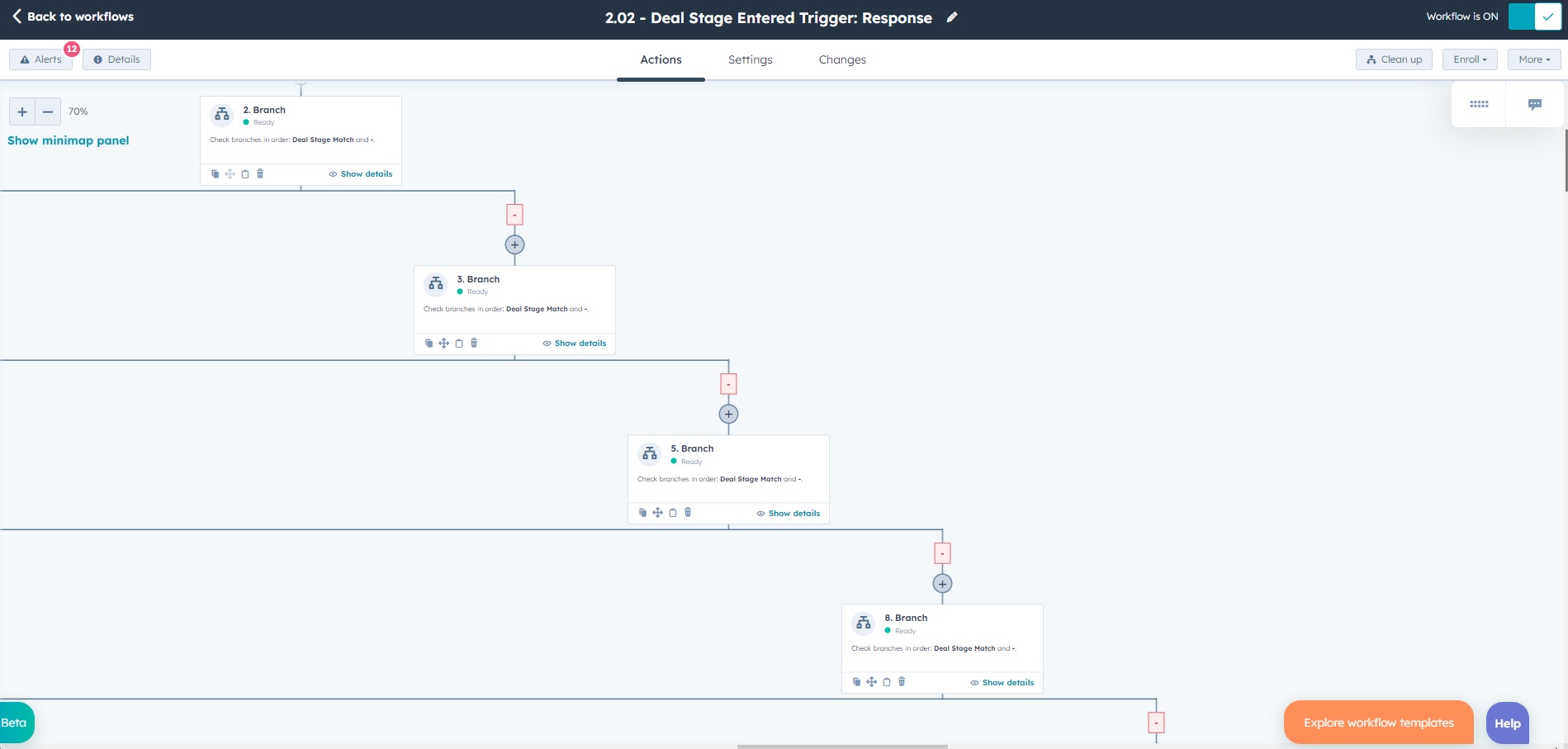1568x749 pixels.
Task: Collapse the branch using the red minus above "5. Branch"
Action: 727,383
